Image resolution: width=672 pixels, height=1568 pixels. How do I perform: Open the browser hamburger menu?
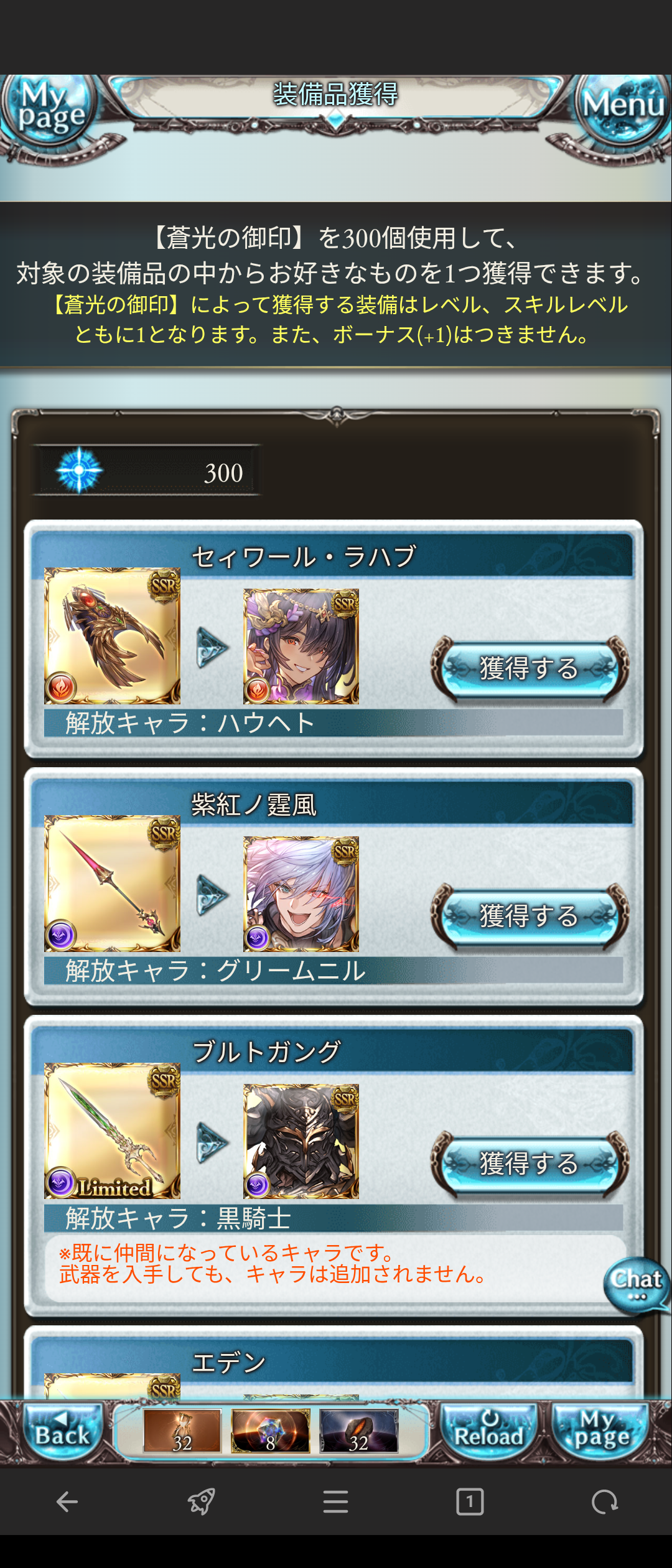pyautogui.click(x=336, y=1502)
